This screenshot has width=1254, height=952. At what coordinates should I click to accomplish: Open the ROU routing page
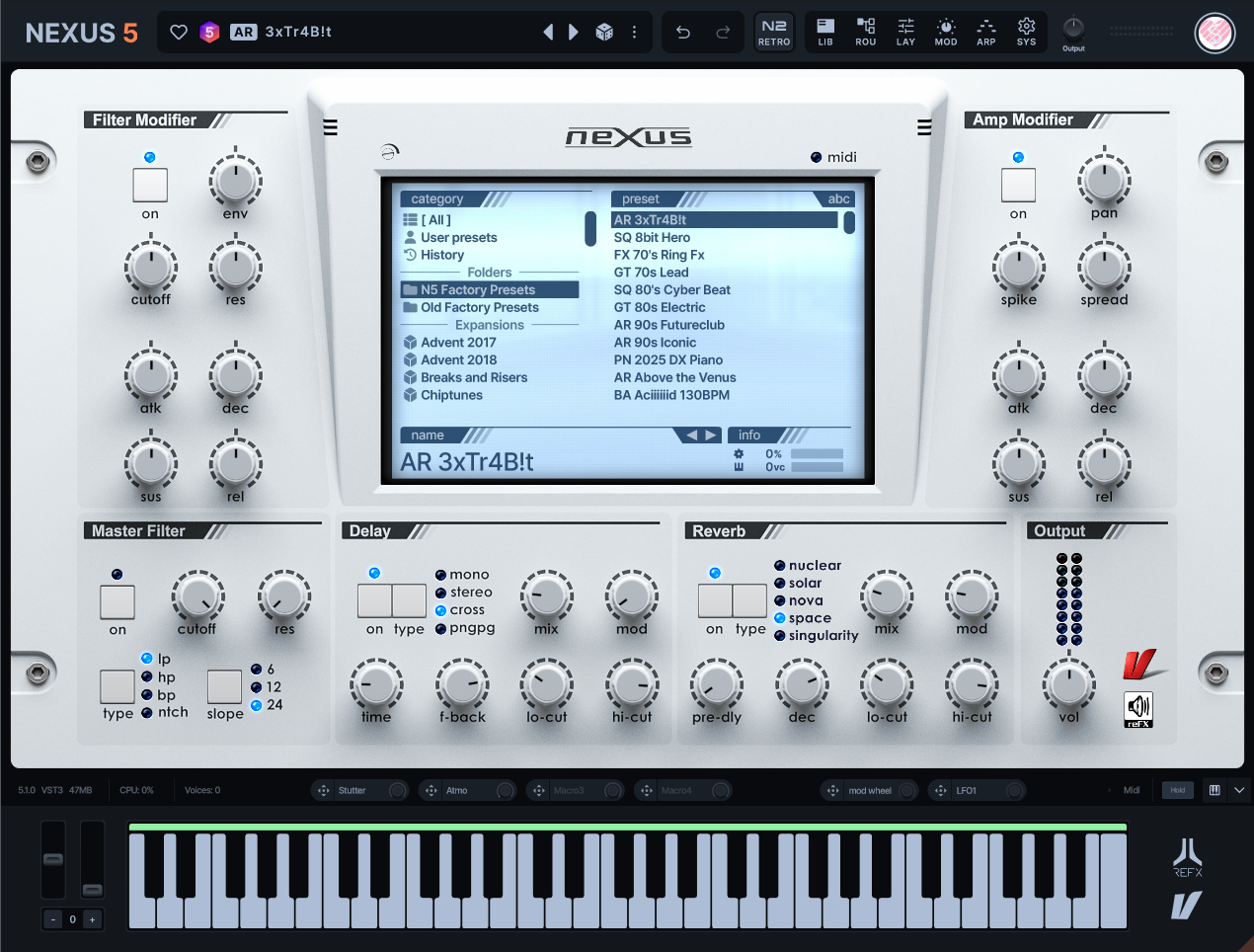pyautogui.click(x=866, y=32)
